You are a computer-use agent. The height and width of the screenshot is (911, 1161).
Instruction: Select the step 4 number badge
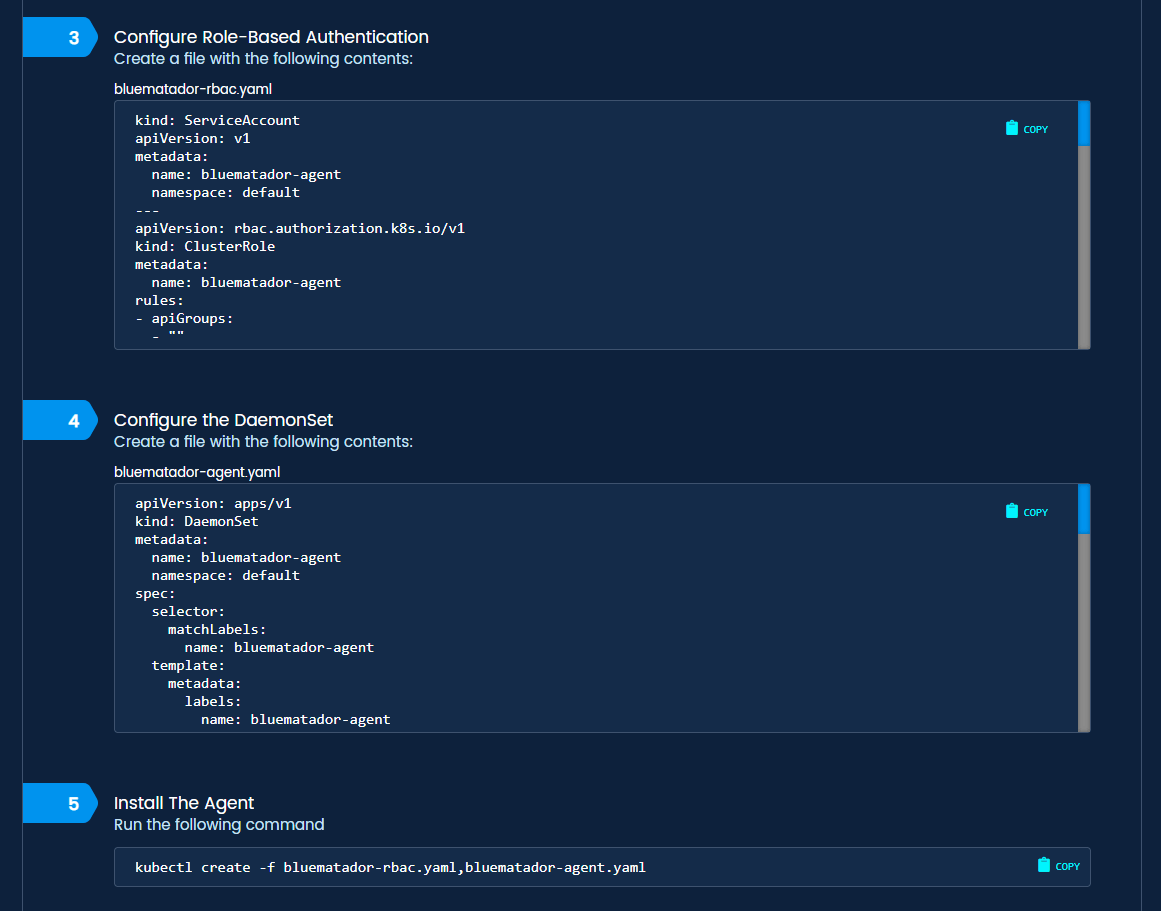(73, 421)
